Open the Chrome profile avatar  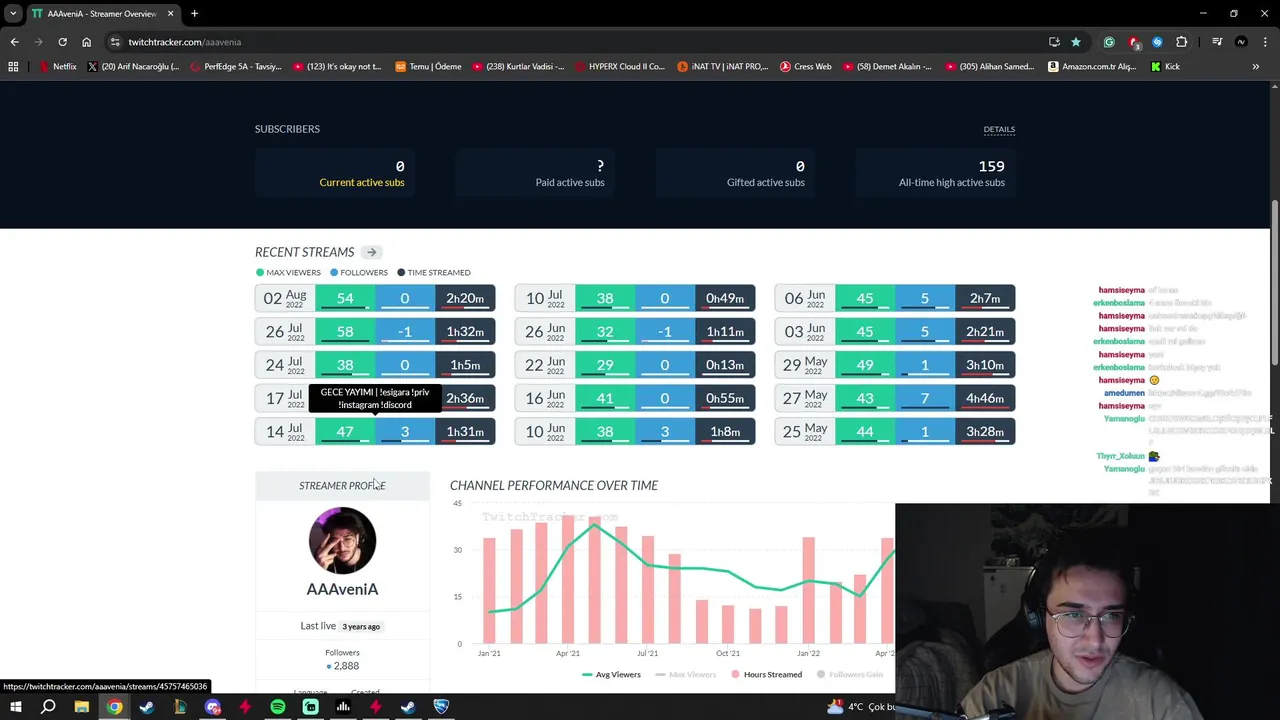click(1241, 42)
